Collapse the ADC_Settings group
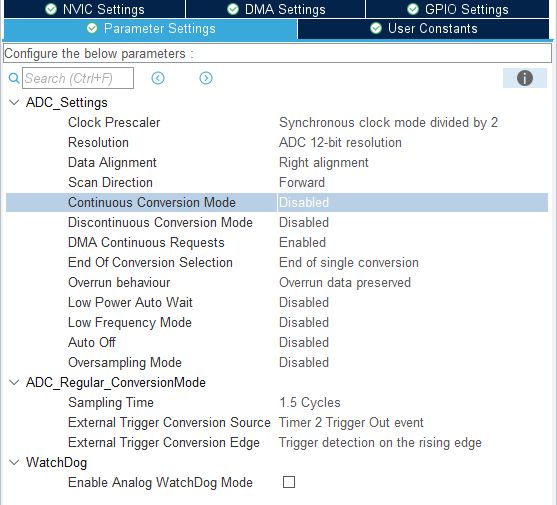 [14, 103]
